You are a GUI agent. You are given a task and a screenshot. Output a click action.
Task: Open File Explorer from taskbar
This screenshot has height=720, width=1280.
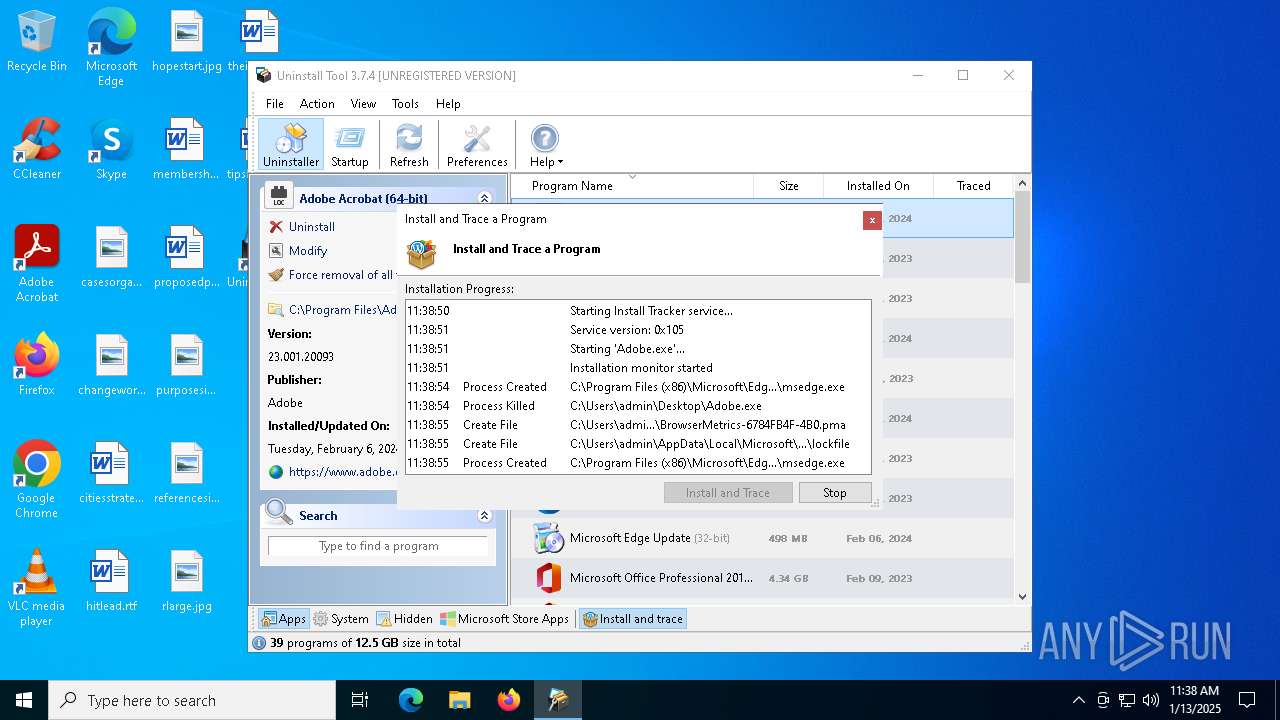[x=459, y=700]
